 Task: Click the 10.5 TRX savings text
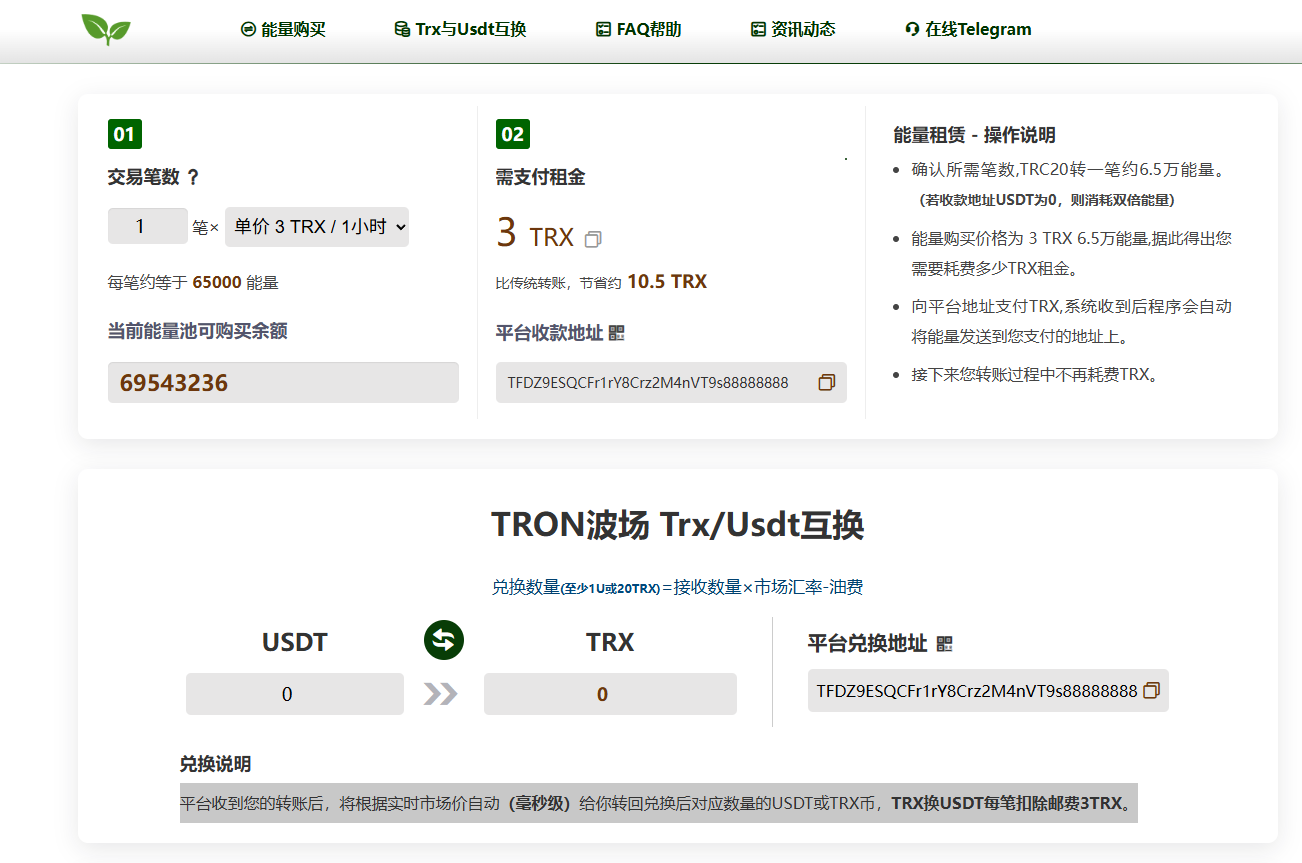tap(667, 282)
